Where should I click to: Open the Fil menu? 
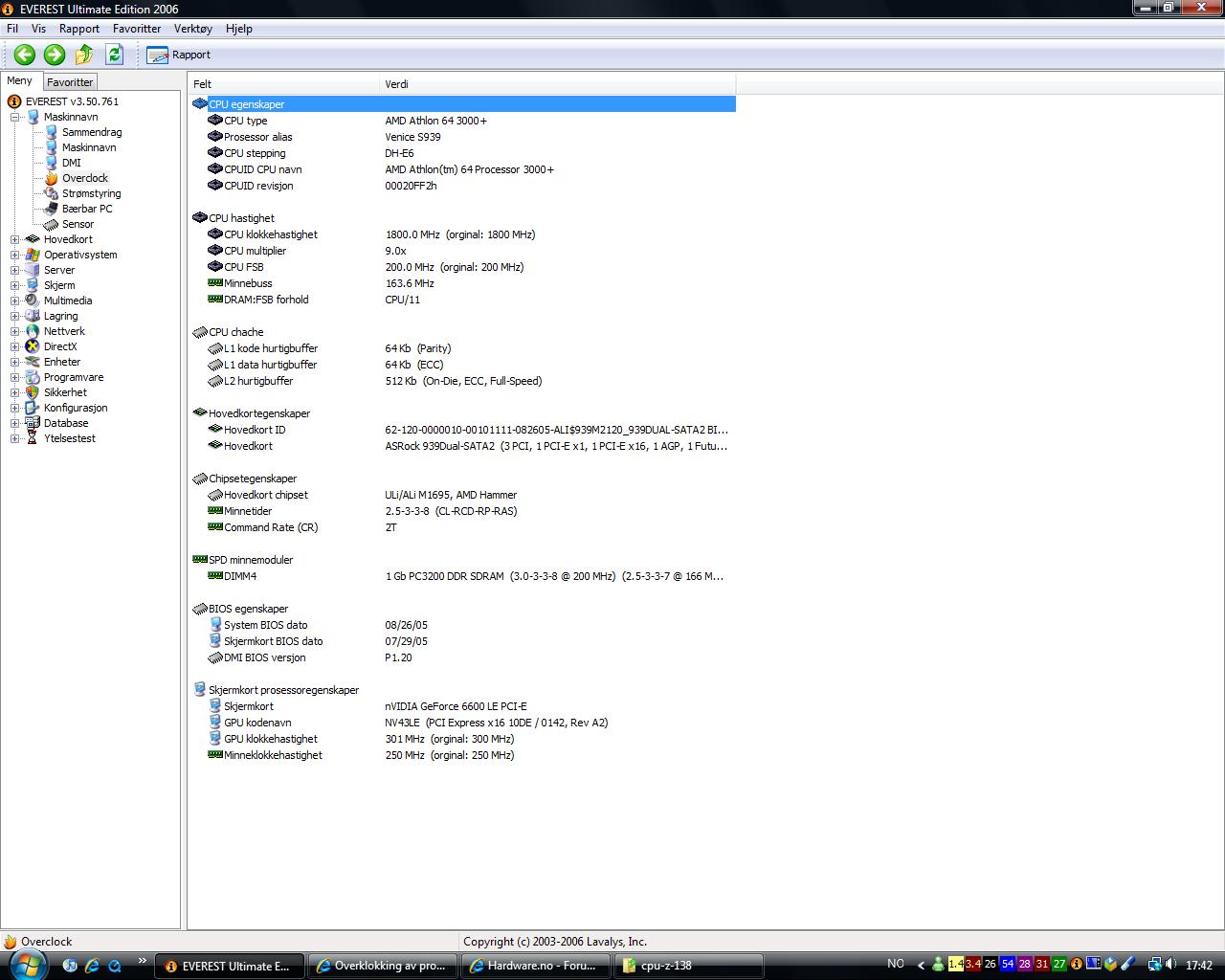point(12,29)
